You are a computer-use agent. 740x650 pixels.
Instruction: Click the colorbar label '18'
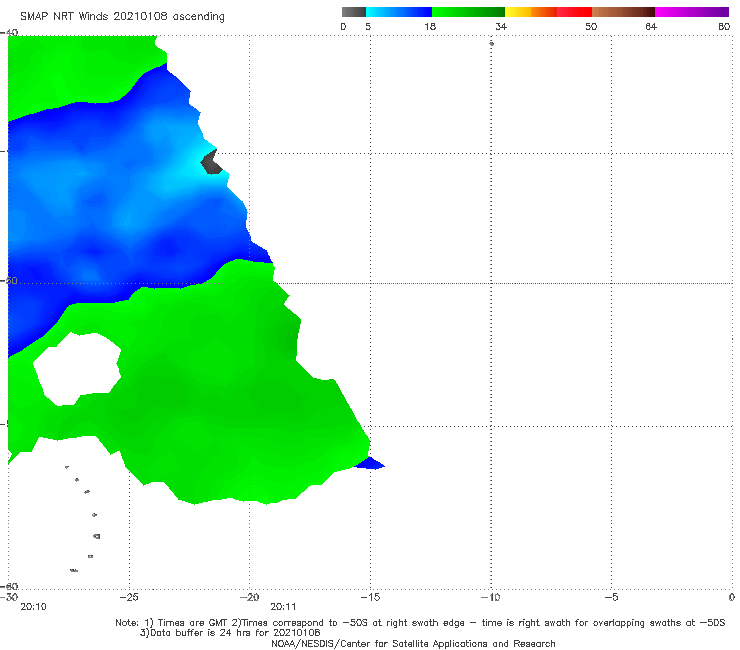[430, 27]
